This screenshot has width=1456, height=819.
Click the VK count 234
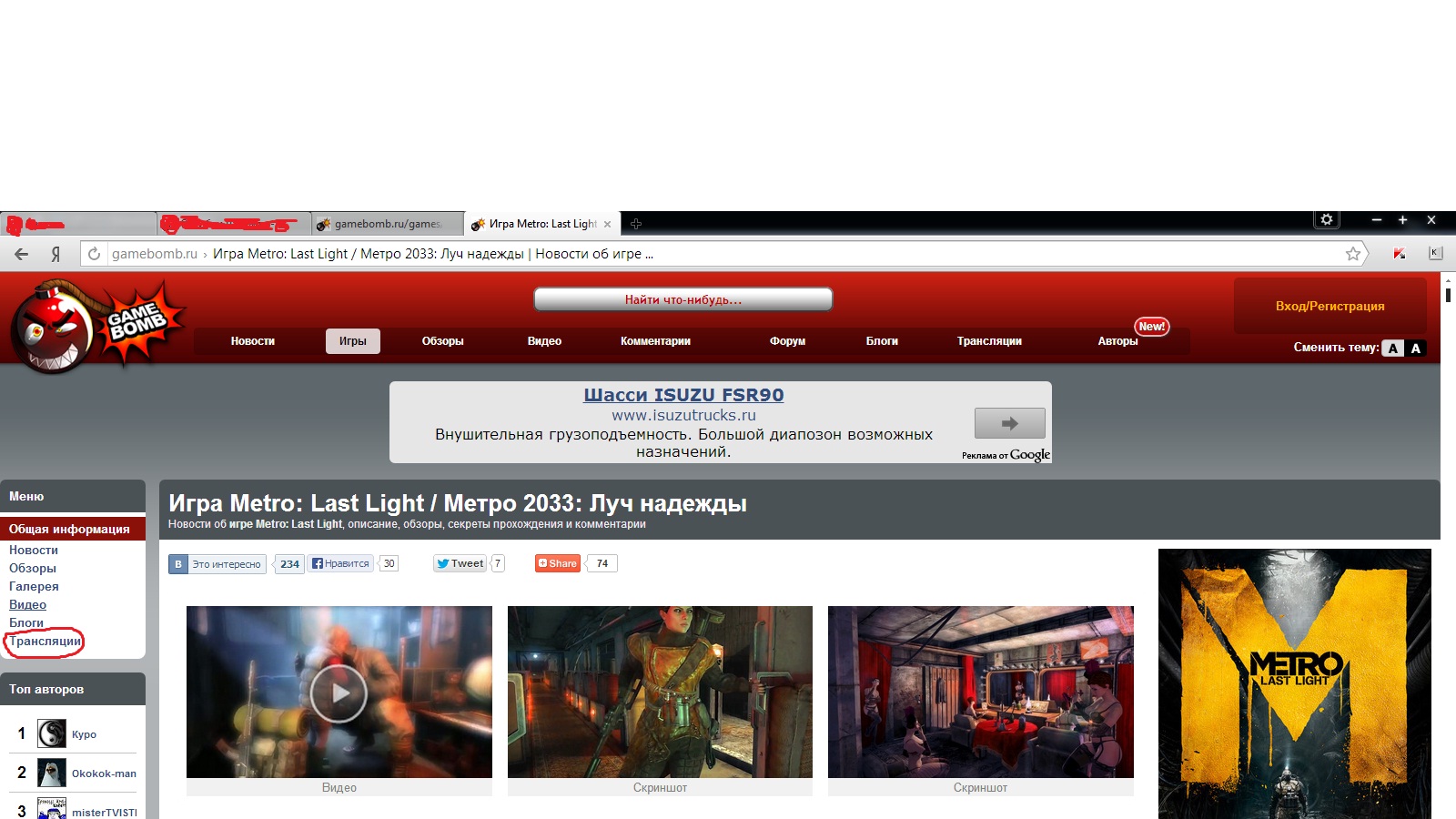pyautogui.click(x=289, y=564)
